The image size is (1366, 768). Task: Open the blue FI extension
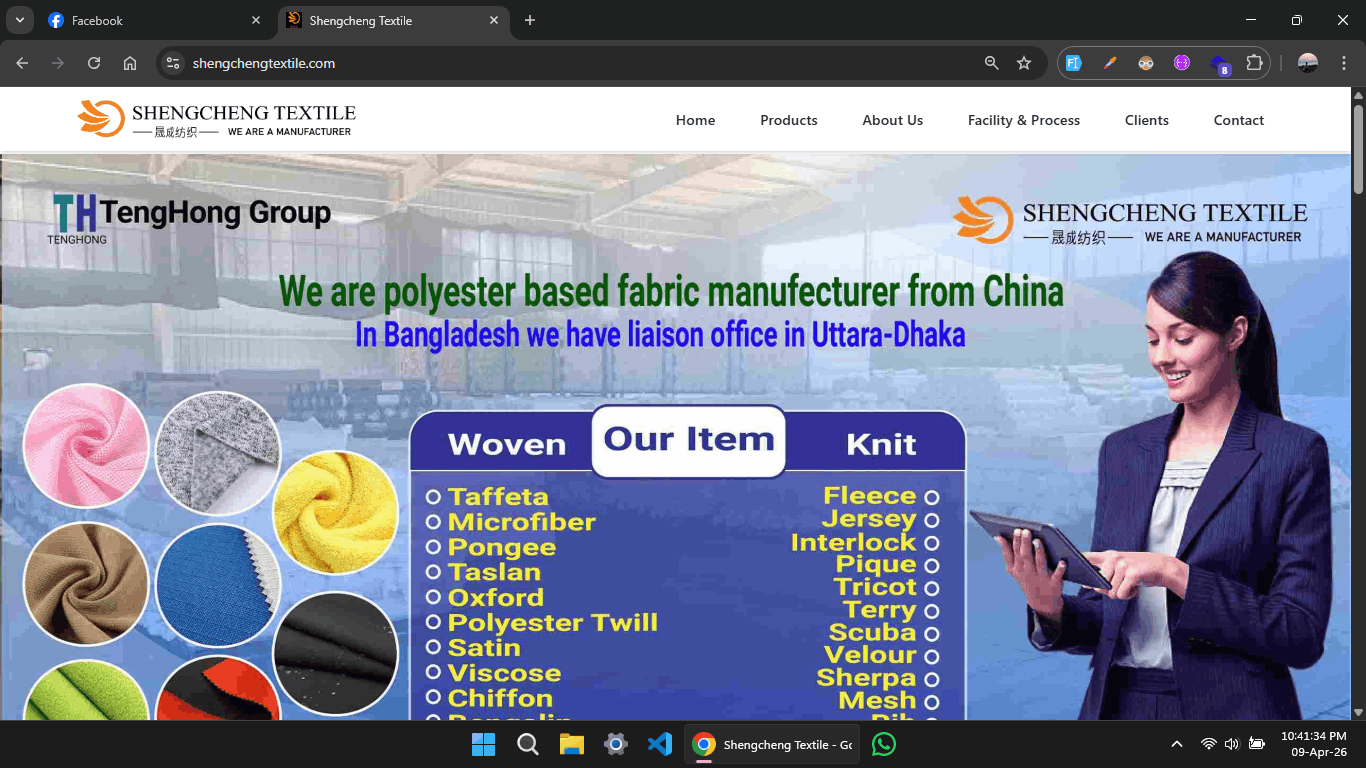(1074, 63)
